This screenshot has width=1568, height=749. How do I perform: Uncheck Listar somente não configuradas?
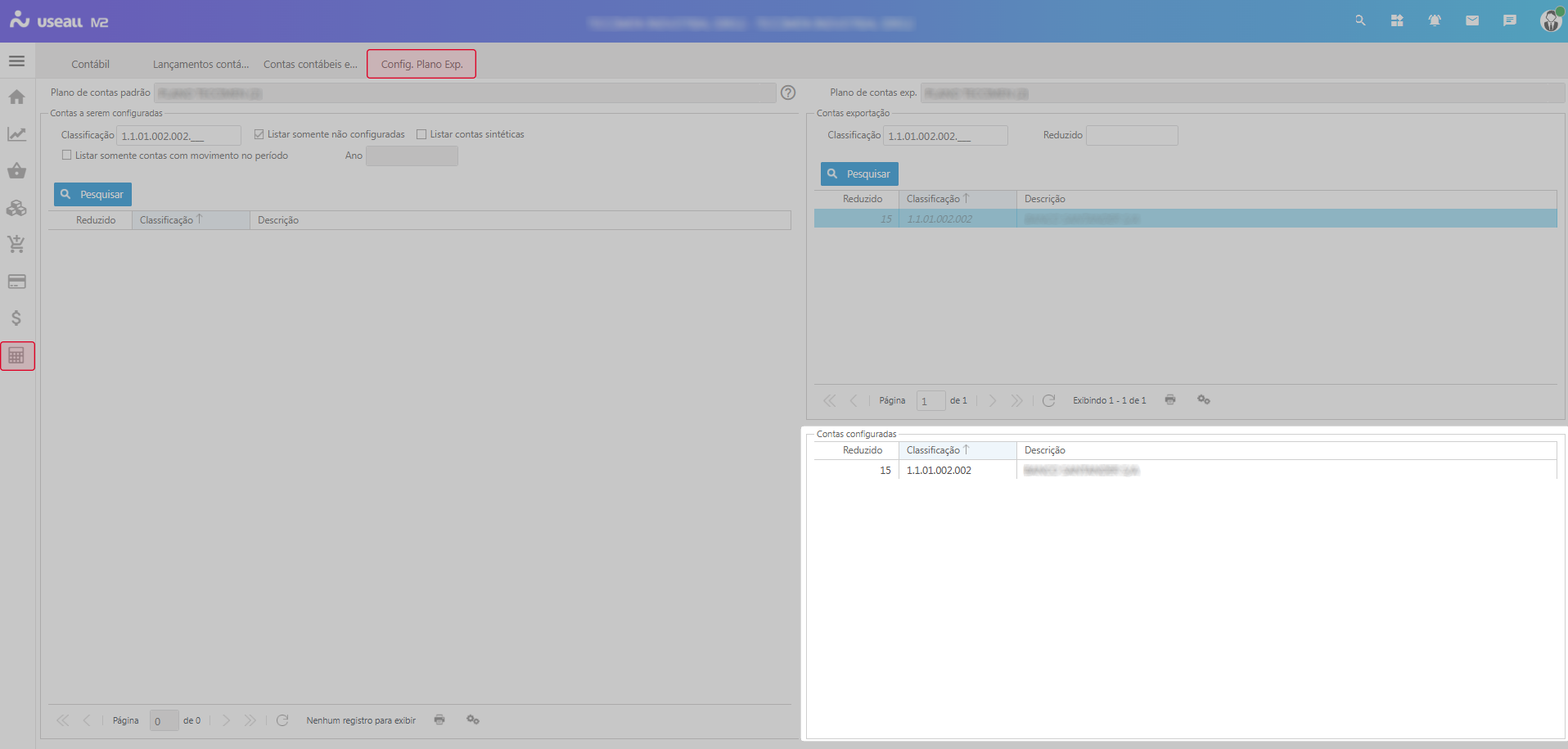[259, 134]
